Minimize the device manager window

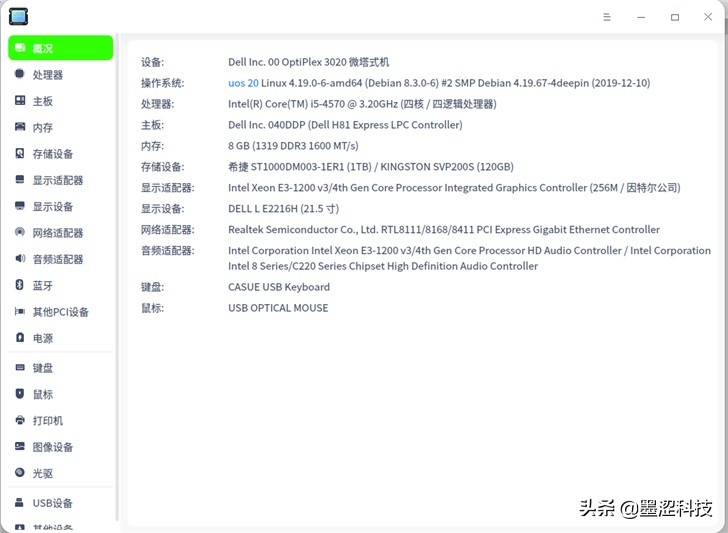pyautogui.click(x=641, y=17)
